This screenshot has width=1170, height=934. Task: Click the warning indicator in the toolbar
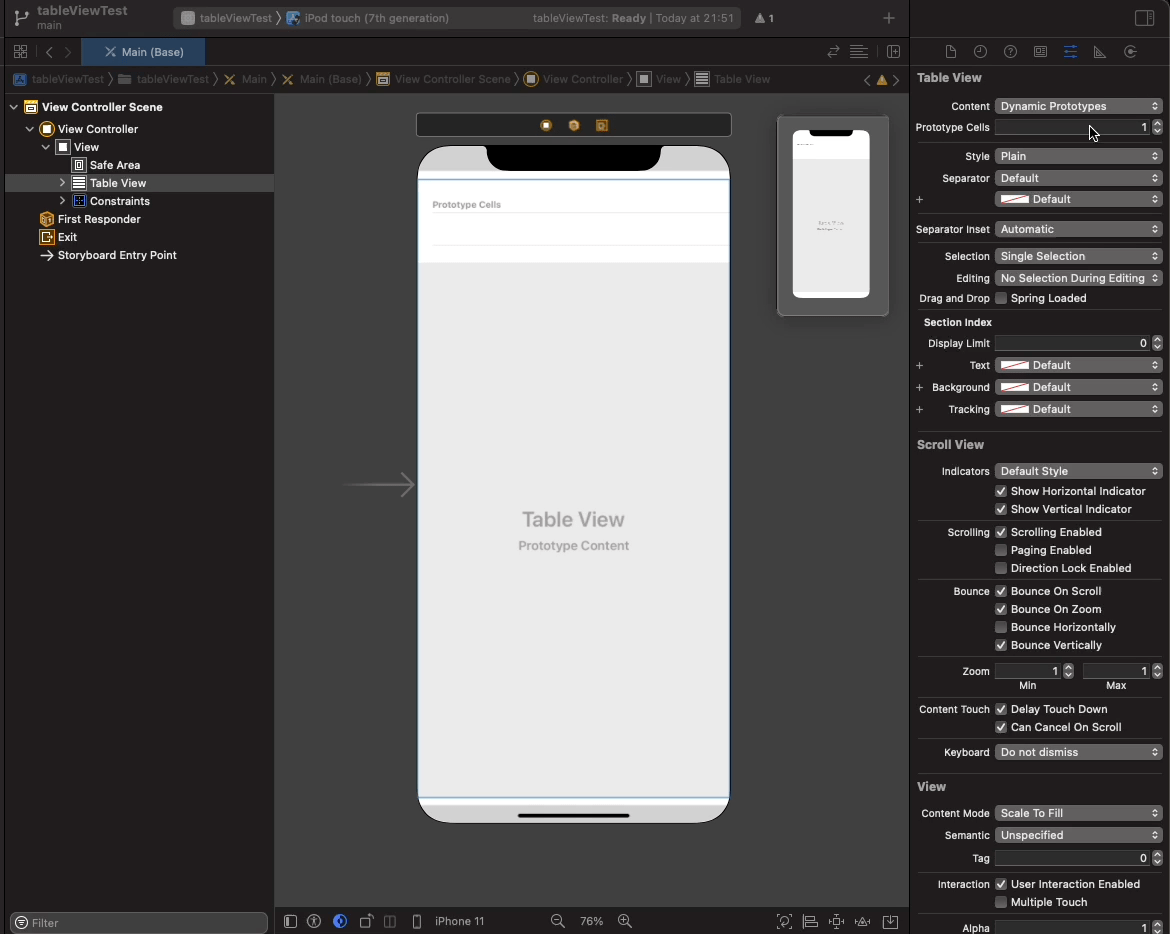click(x=764, y=18)
